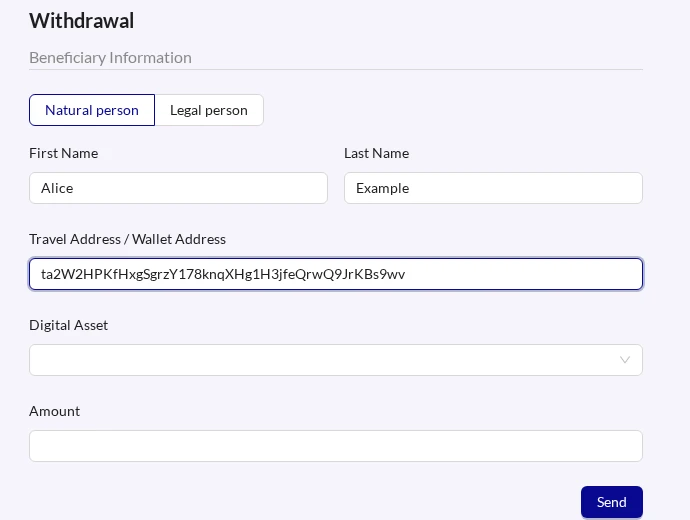Switch to Legal person option
This screenshot has width=690, height=520.
click(209, 110)
